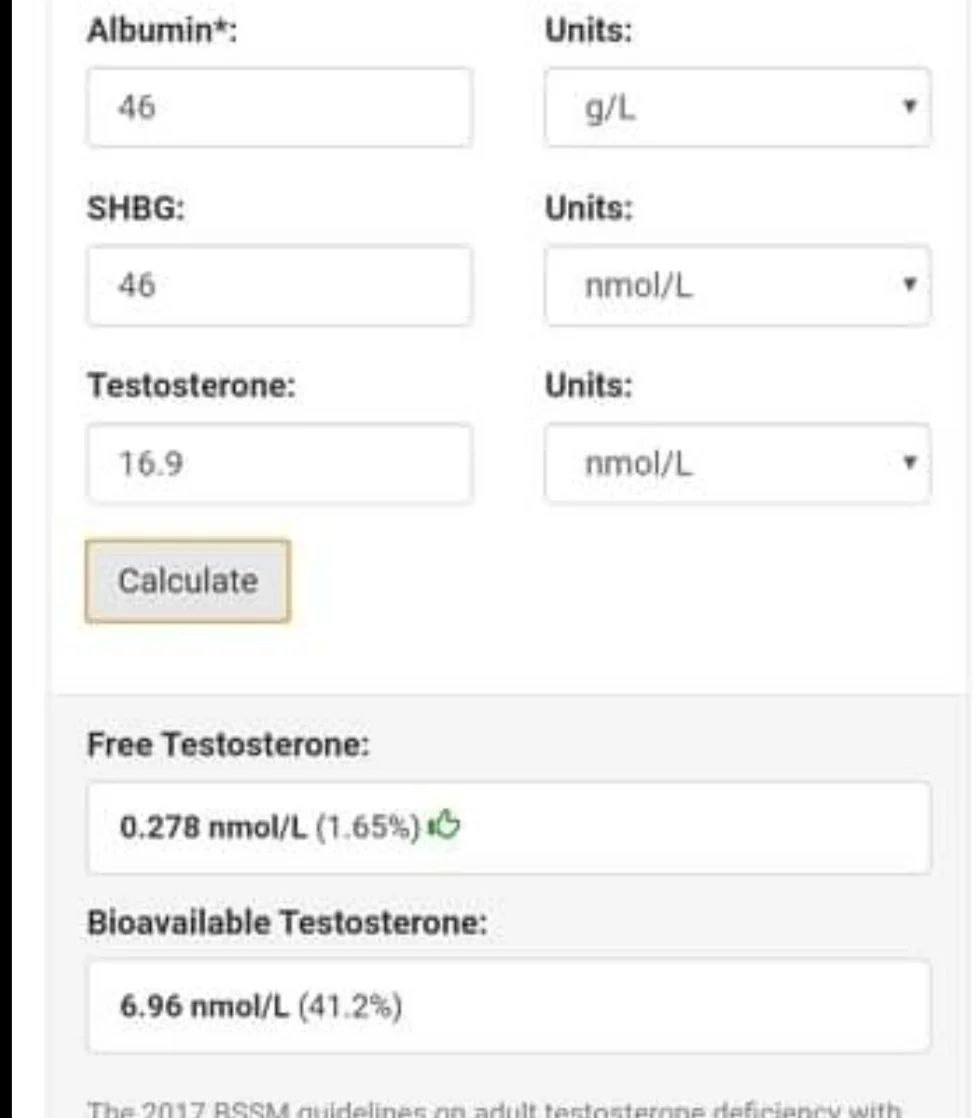Click the Units label above g/L
This screenshot has width=978, height=1118.
pos(589,31)
